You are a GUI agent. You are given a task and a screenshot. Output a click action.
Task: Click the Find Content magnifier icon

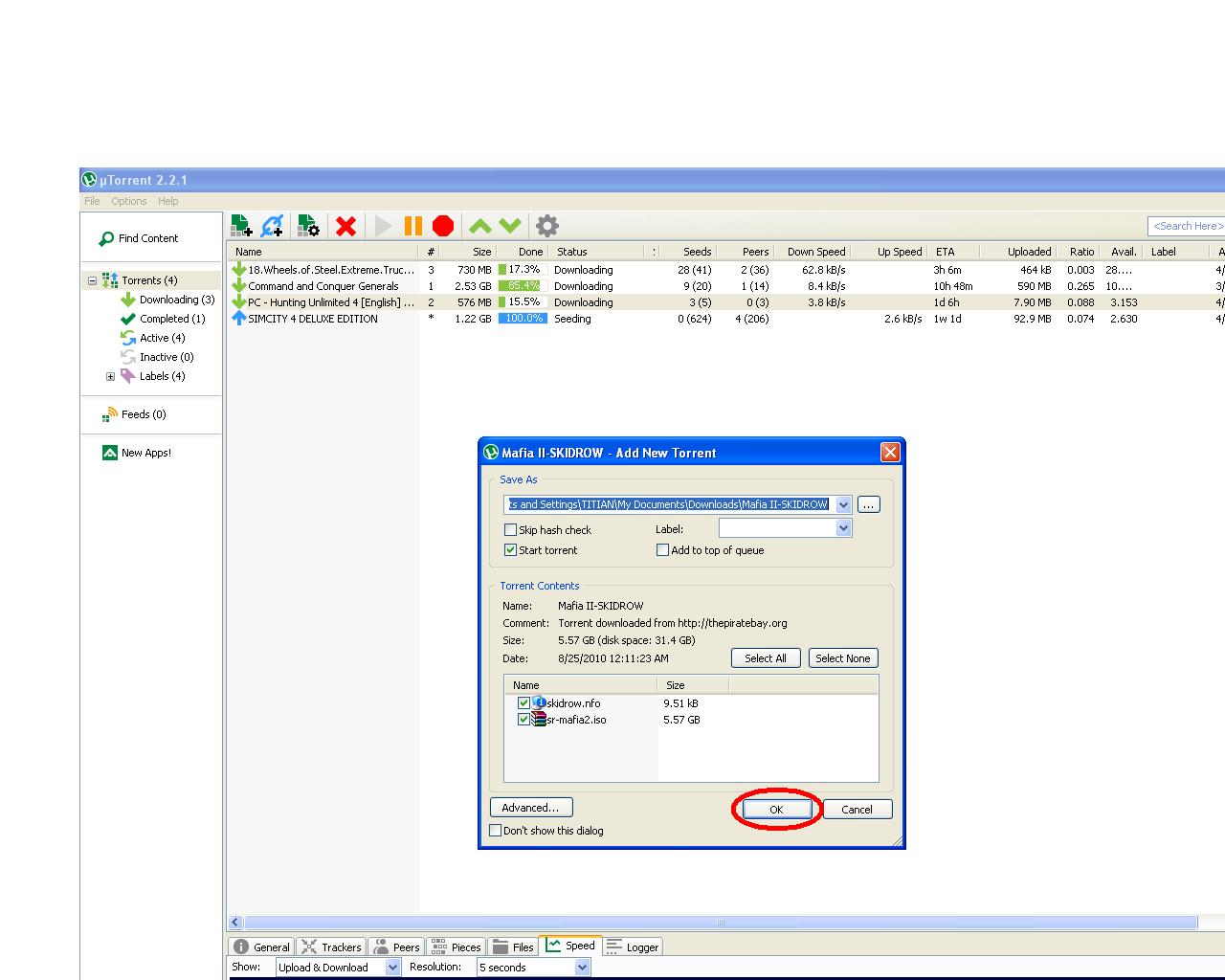[x=106, y=238]
